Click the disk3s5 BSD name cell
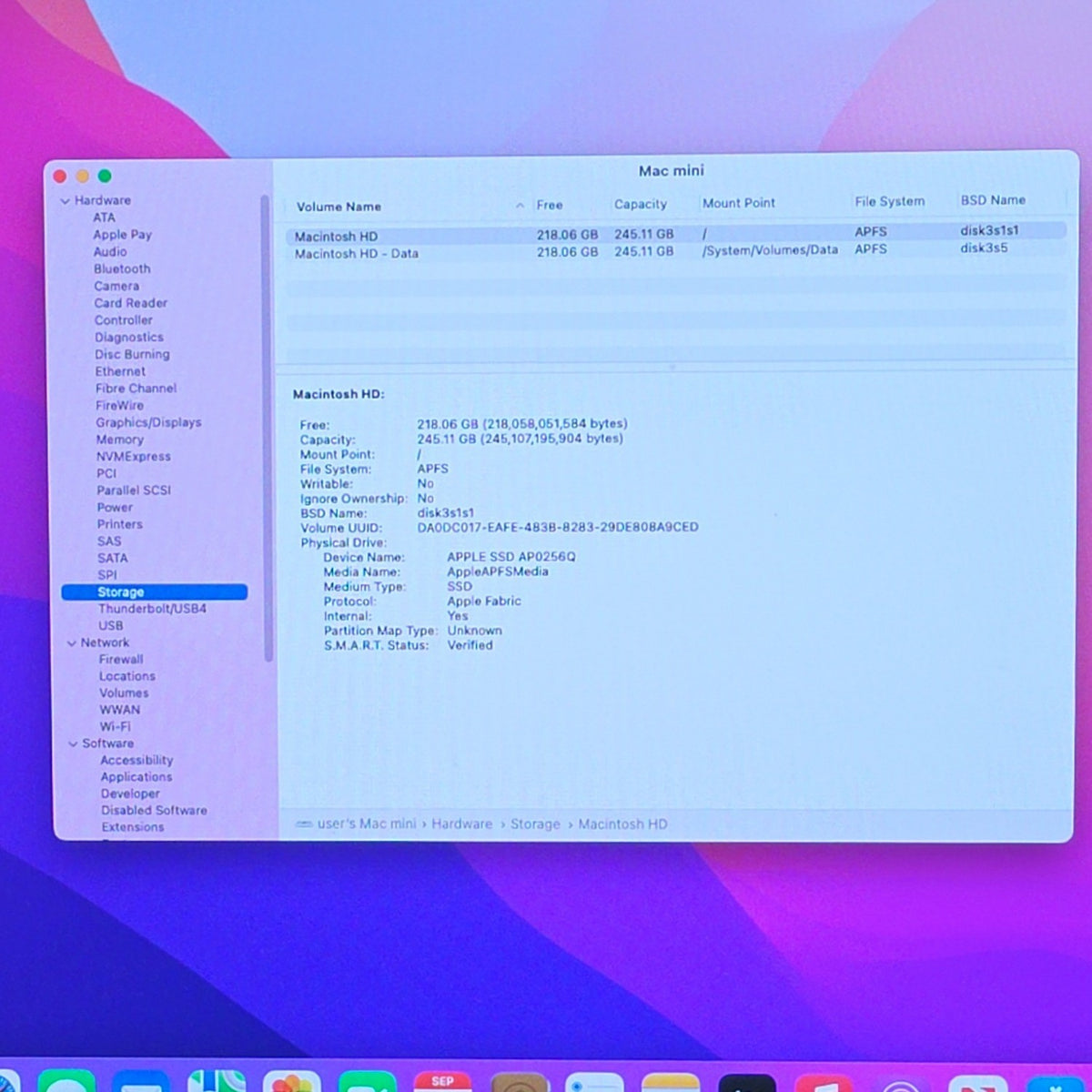The width and height of the screenshot is (1092, 1092). (x=984, y=248)
